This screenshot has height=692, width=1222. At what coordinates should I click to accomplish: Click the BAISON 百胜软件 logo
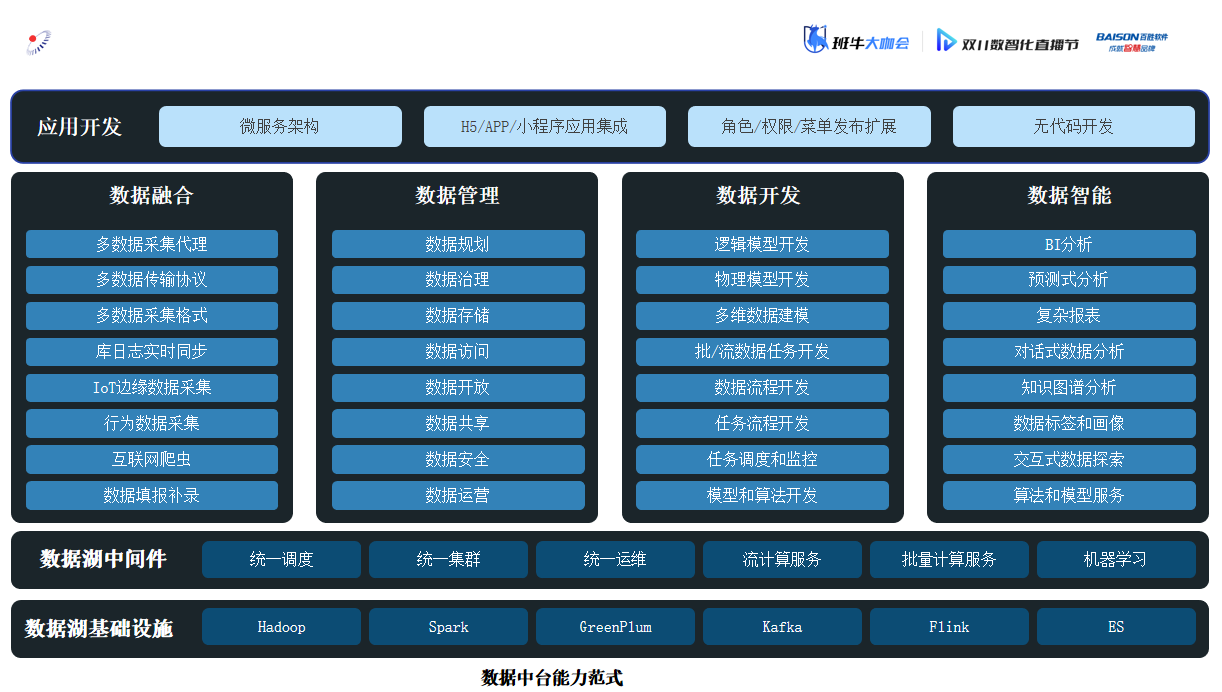(1132, 41)
